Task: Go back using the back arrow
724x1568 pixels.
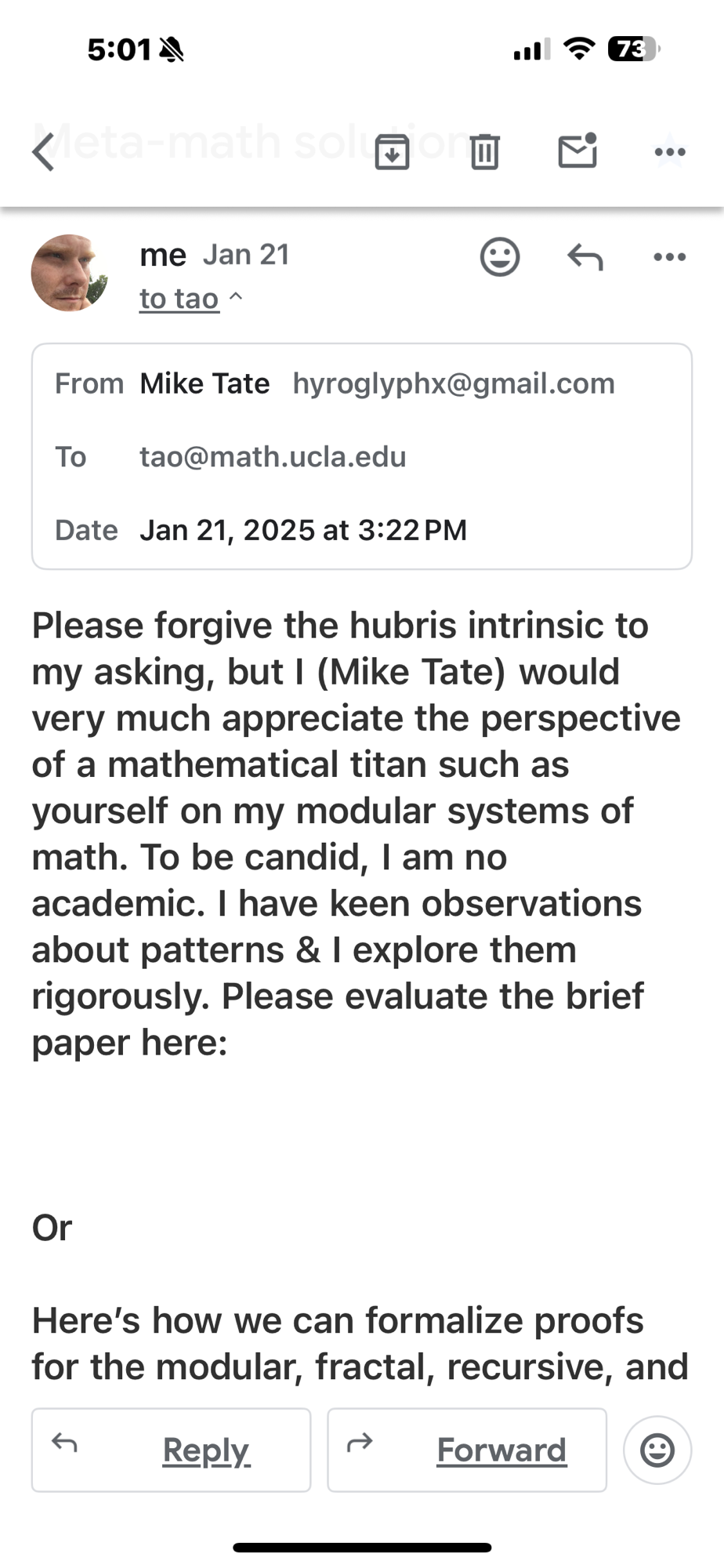Action: 44,151
